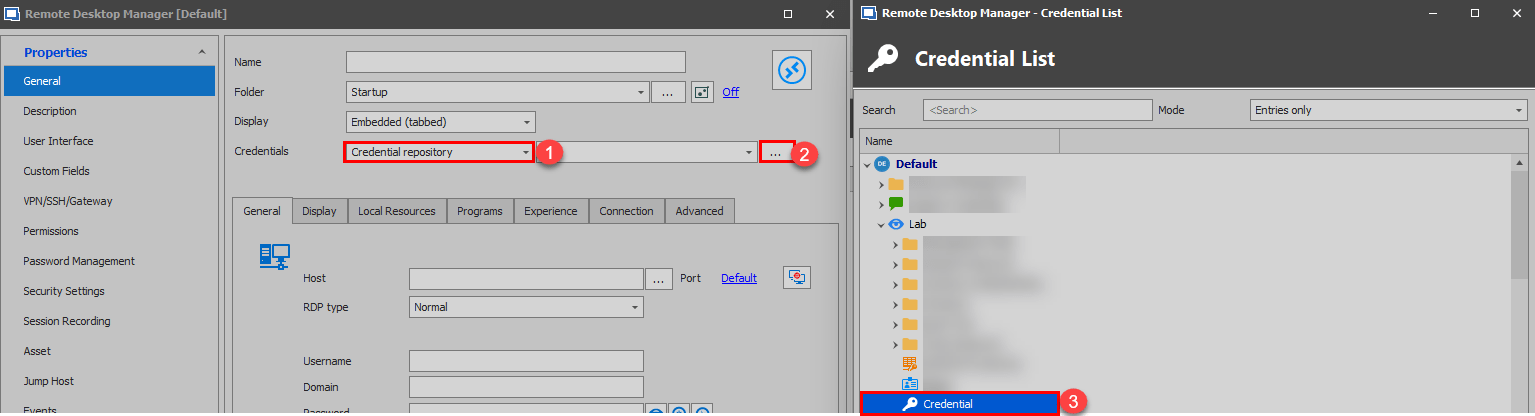Switch to the Experience tab
Image resolution: width=1535 pixels, height=416 pixels.
(551, 211)
